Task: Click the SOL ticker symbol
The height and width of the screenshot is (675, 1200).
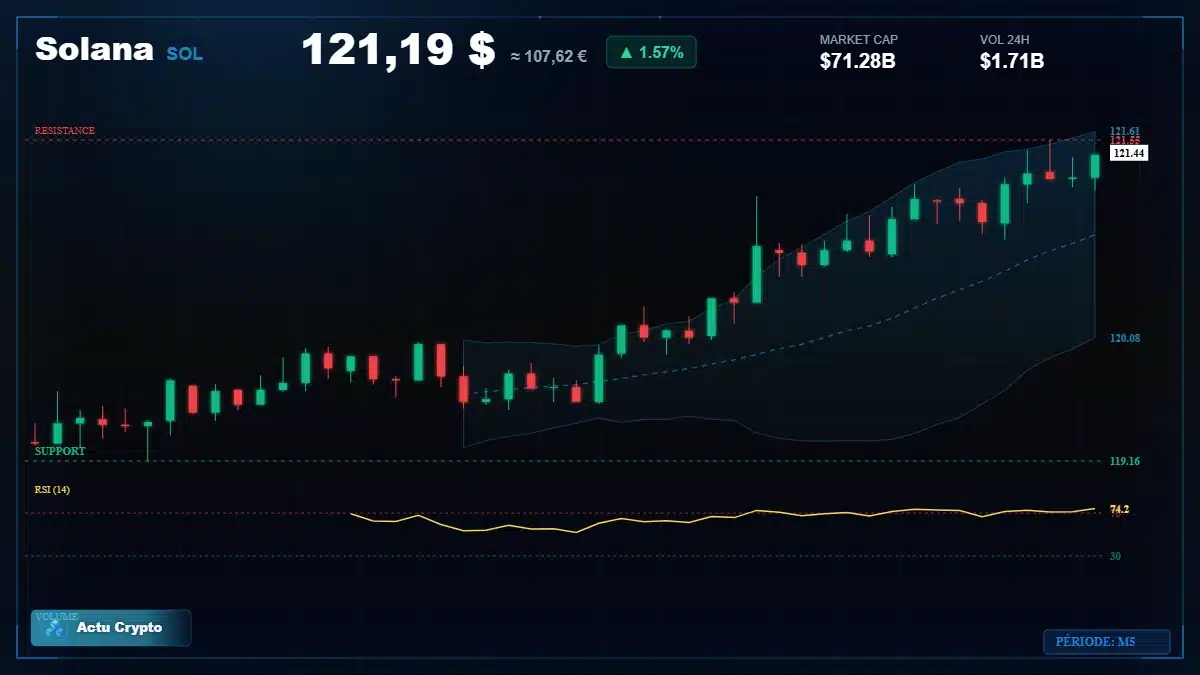Action: pyautogui.click(x=184, y=54)
